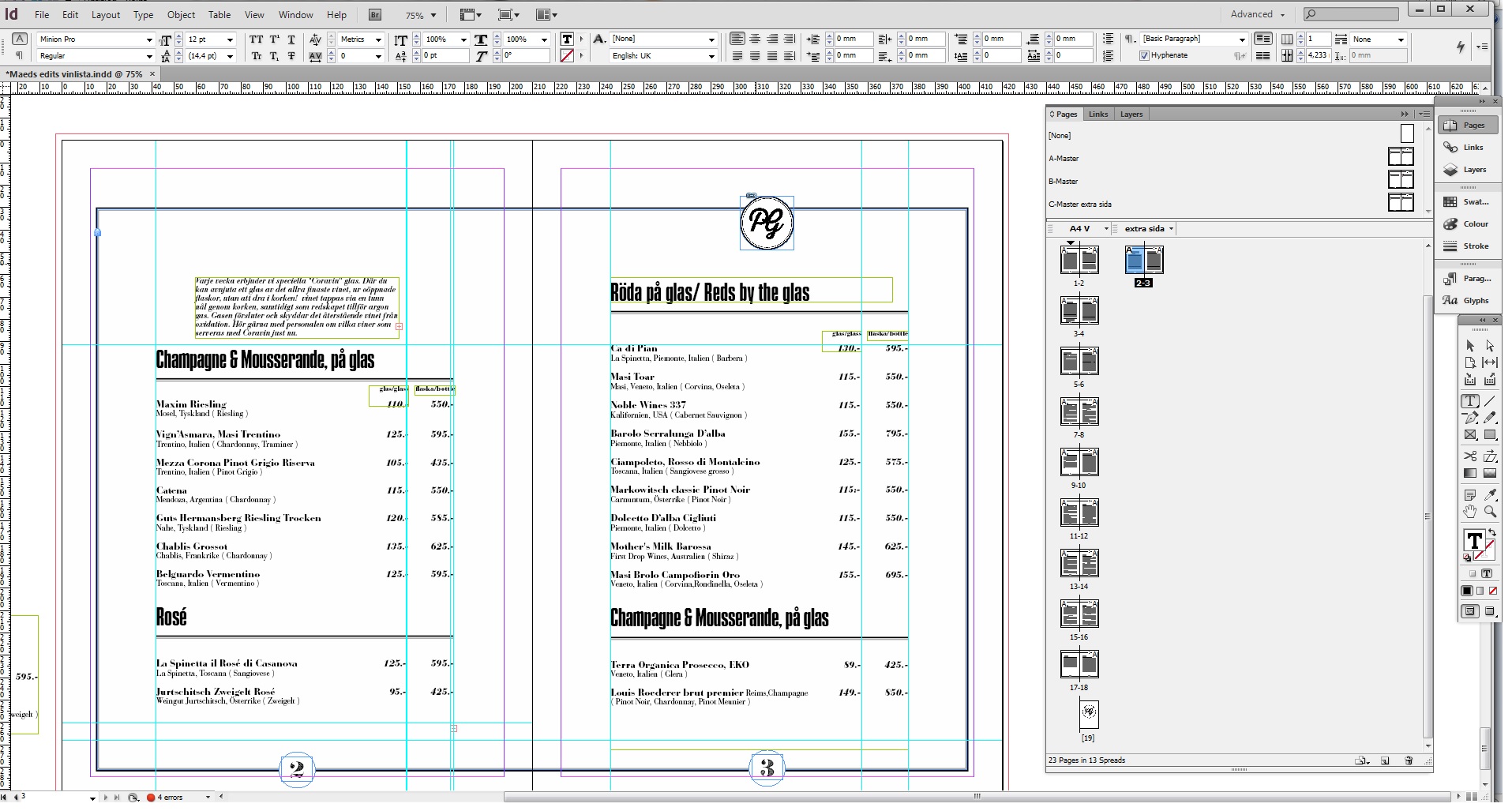Open the Glyphs panel
1512x811 pixels.
pos(1468,301)
